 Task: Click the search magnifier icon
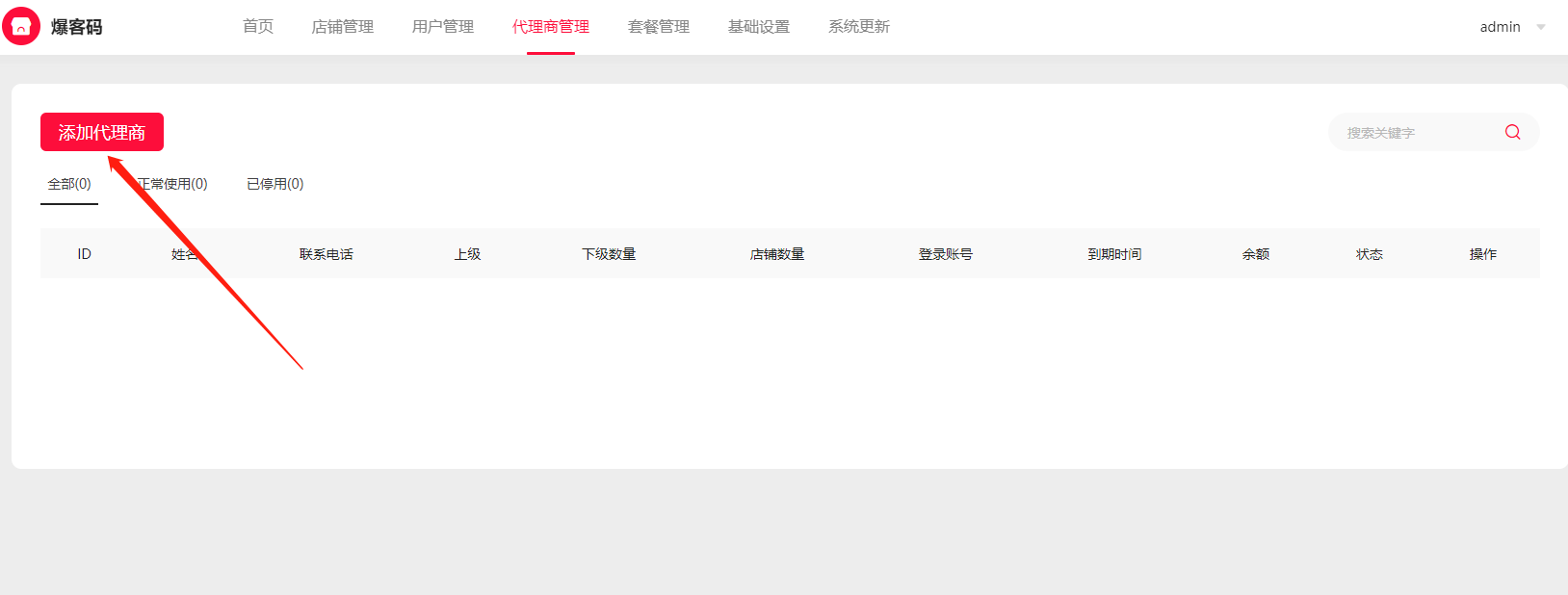[1512, 133]
